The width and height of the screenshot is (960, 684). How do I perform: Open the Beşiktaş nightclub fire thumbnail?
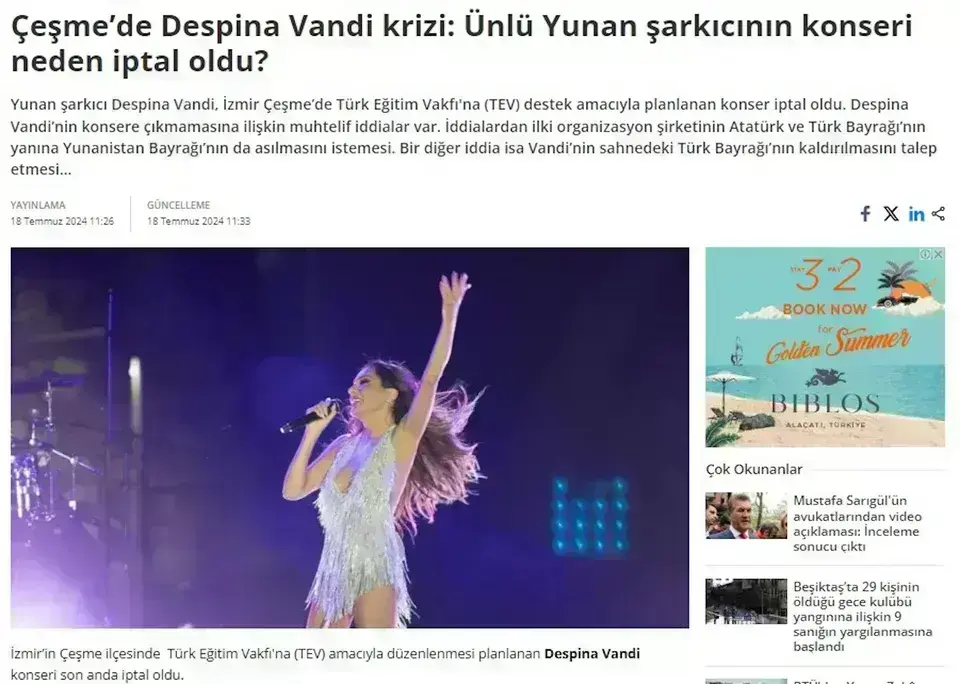click(x=746, y=601)
